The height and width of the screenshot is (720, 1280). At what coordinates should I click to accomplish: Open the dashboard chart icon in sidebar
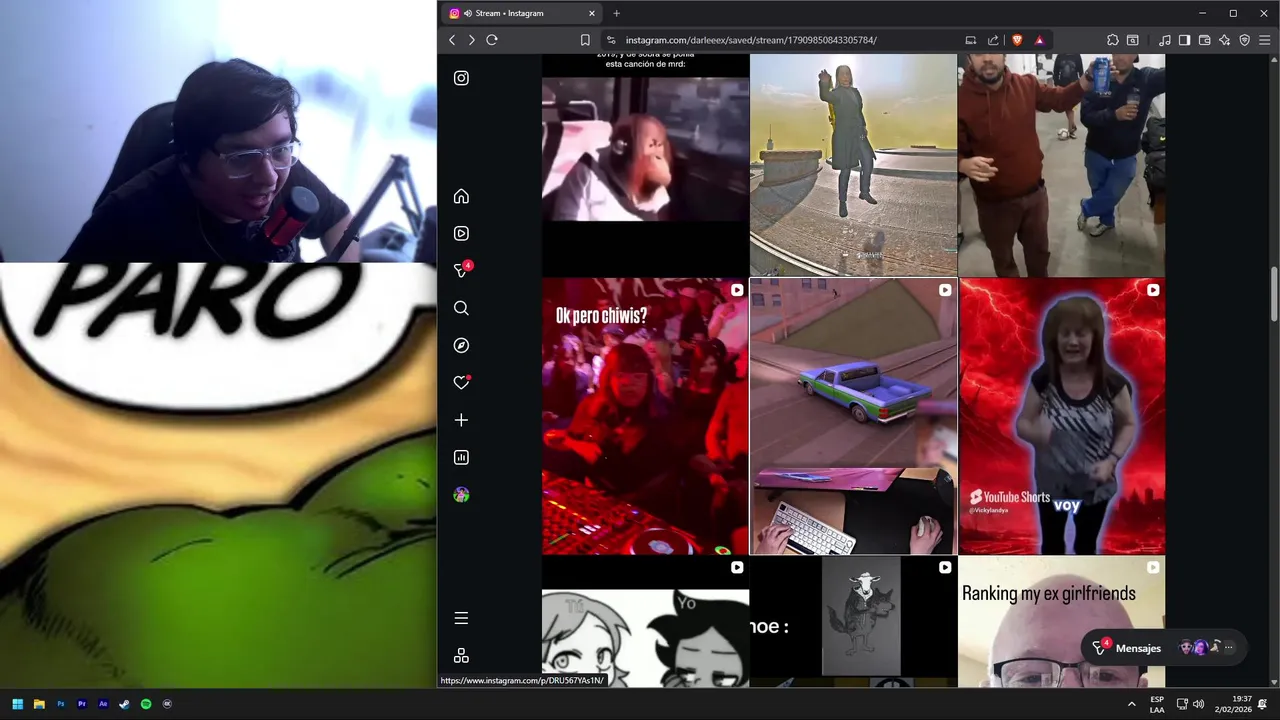pos(461,457)
